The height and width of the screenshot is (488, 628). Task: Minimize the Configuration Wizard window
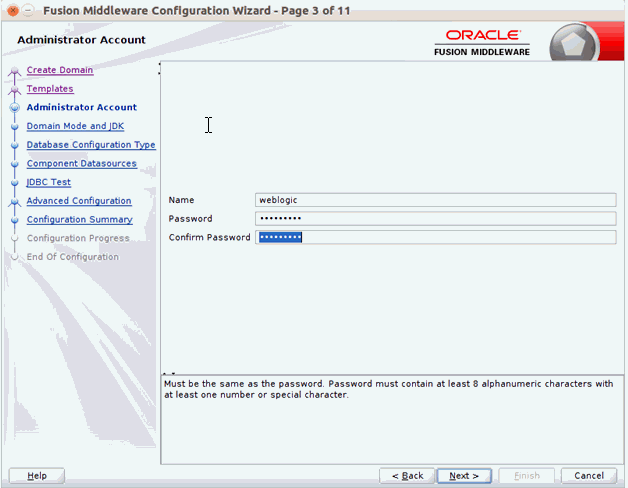(28, 10)
